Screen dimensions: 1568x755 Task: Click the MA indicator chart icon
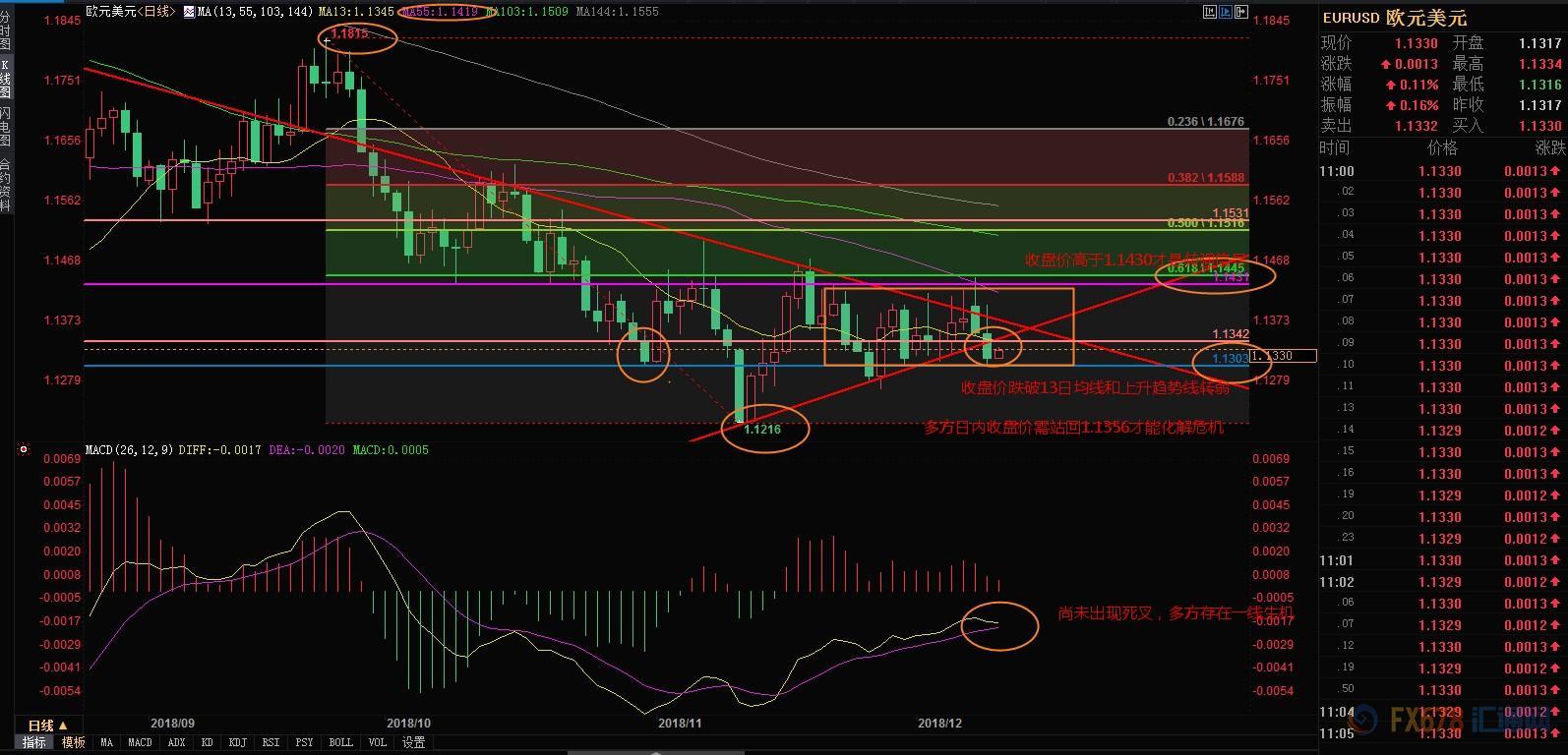(x=189, y=12)
